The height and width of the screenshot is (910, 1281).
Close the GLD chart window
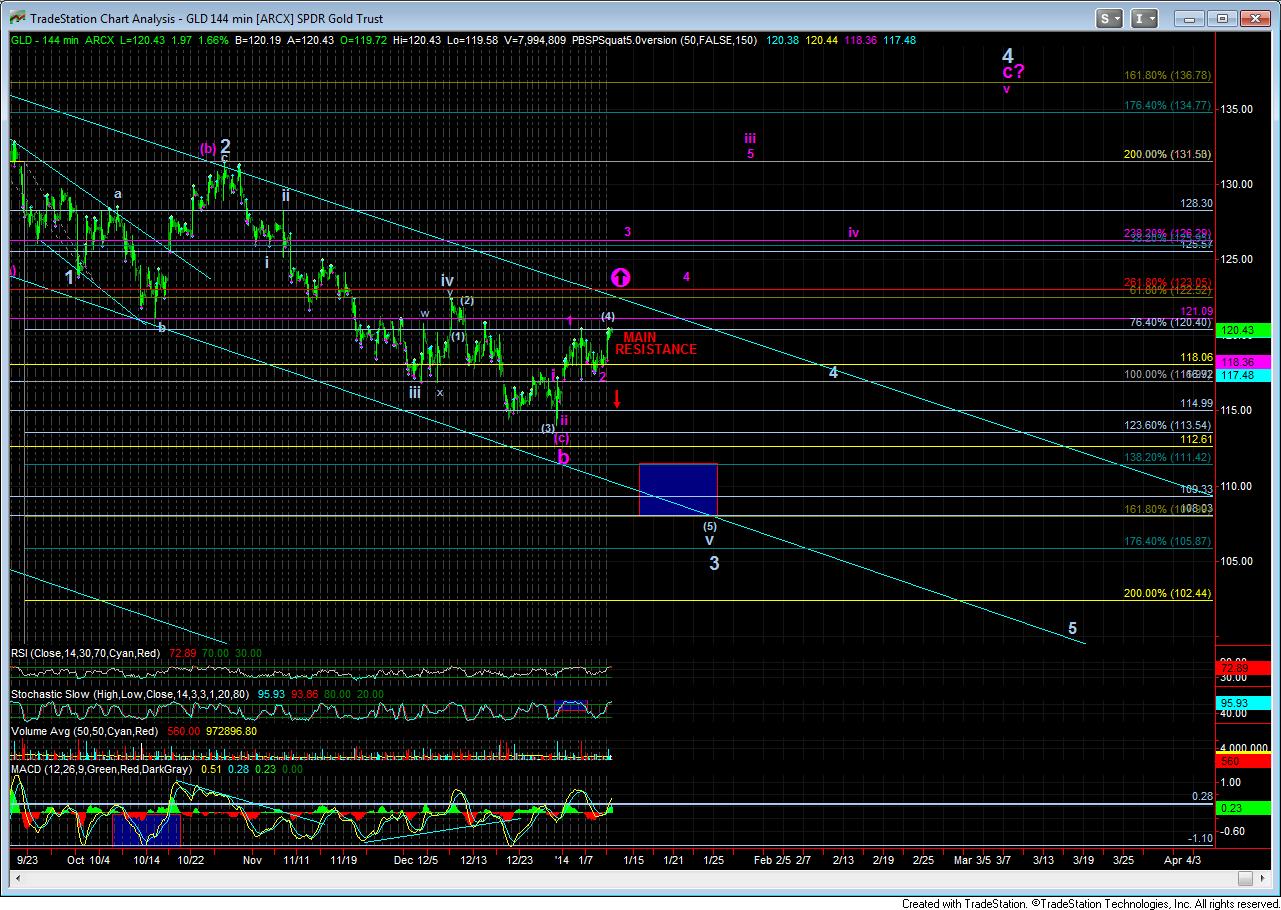click(1254, 18)
